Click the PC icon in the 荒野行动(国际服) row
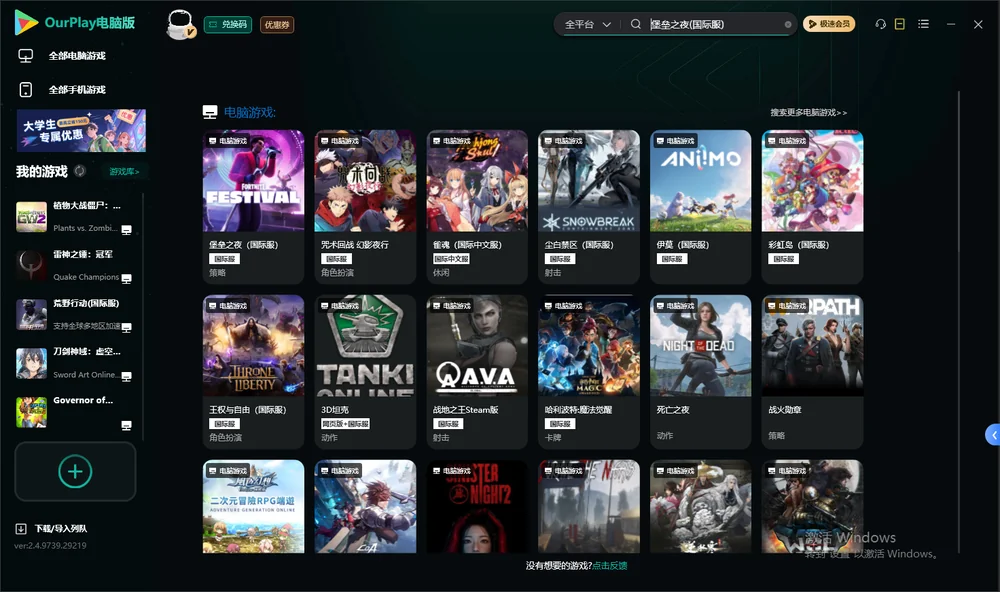1000x592 pixels. coord(126,328)
